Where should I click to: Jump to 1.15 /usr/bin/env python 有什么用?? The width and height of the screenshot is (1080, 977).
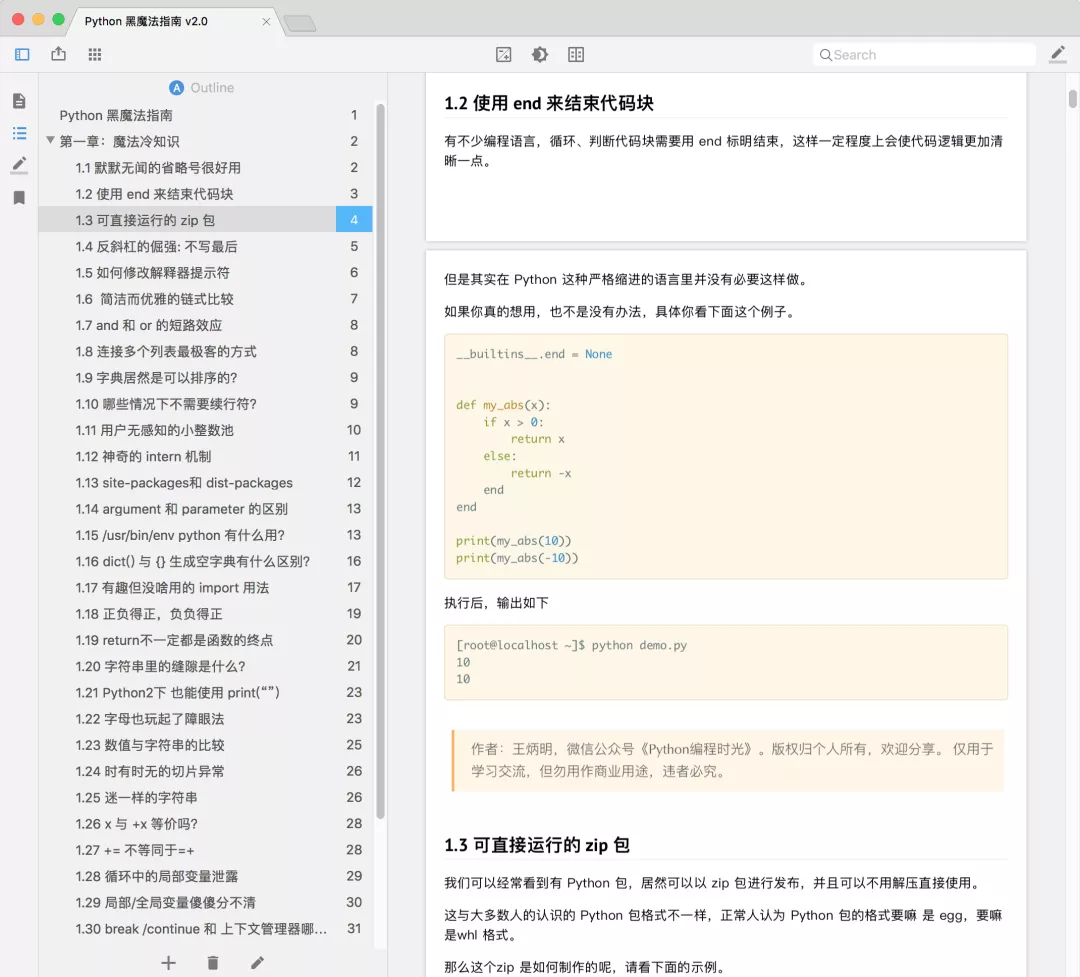tap(180, 535)
